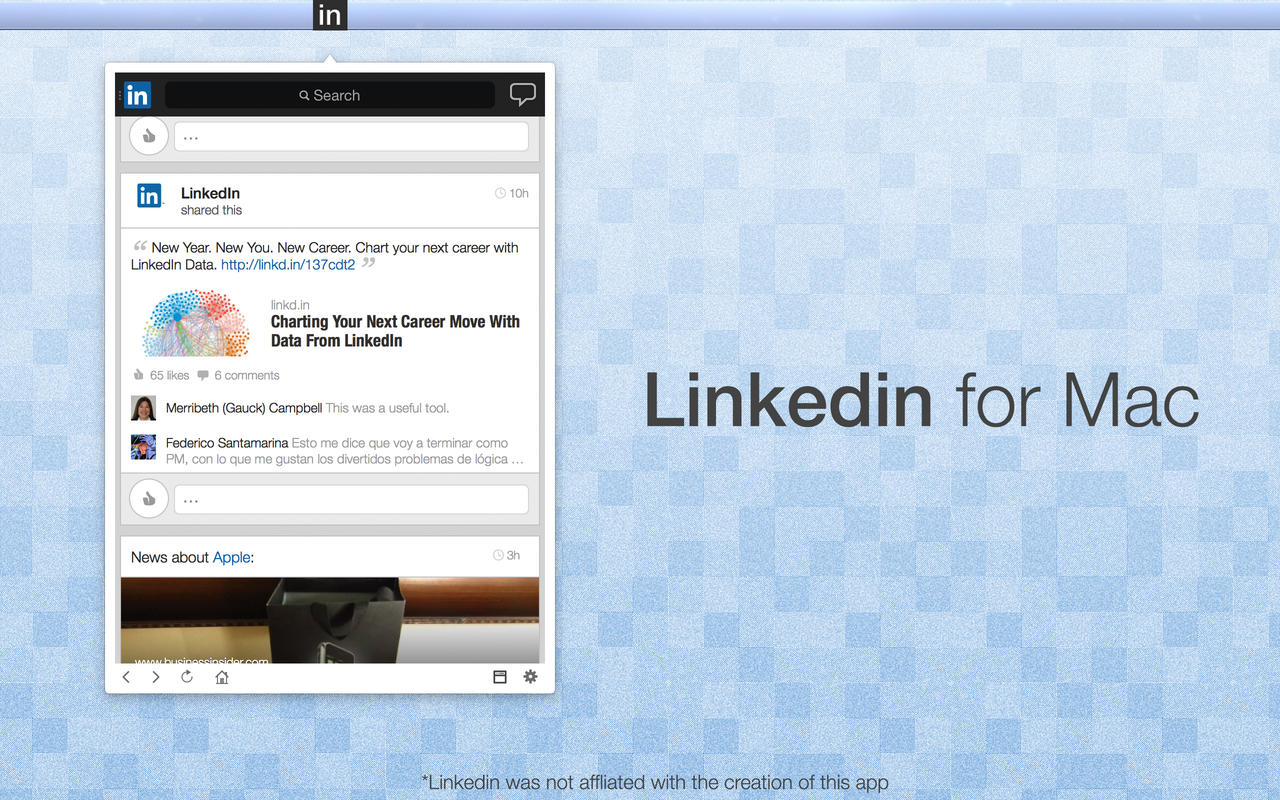Click the comment box under Federico's comment

[351, 499]
